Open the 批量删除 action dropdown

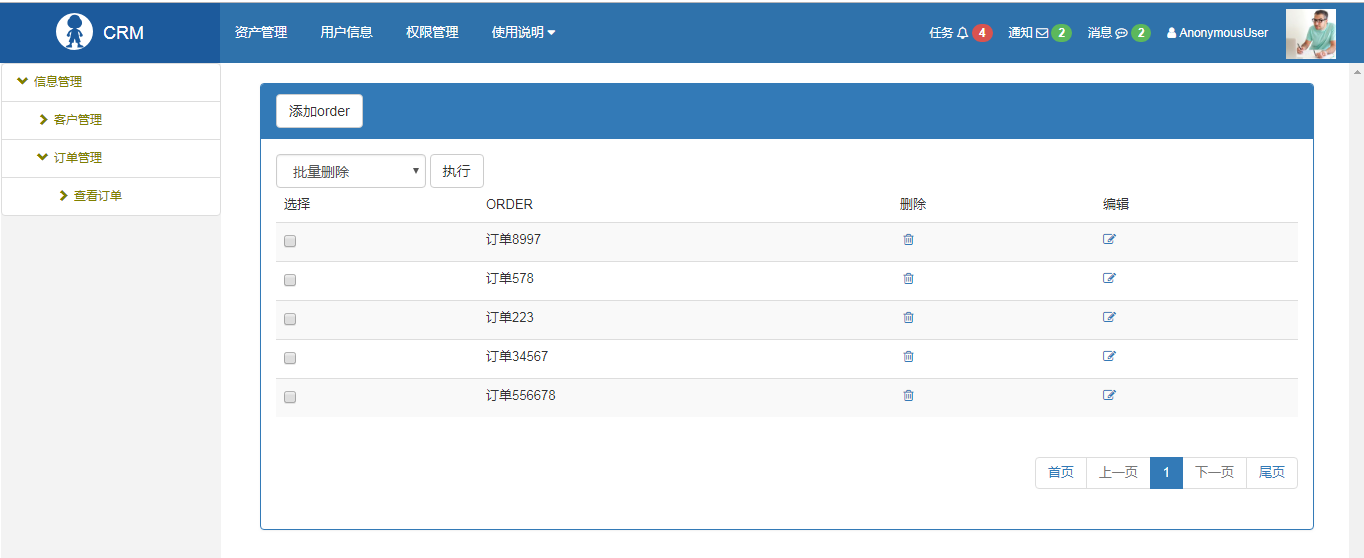pyautogui.click(x=351, y=171)
